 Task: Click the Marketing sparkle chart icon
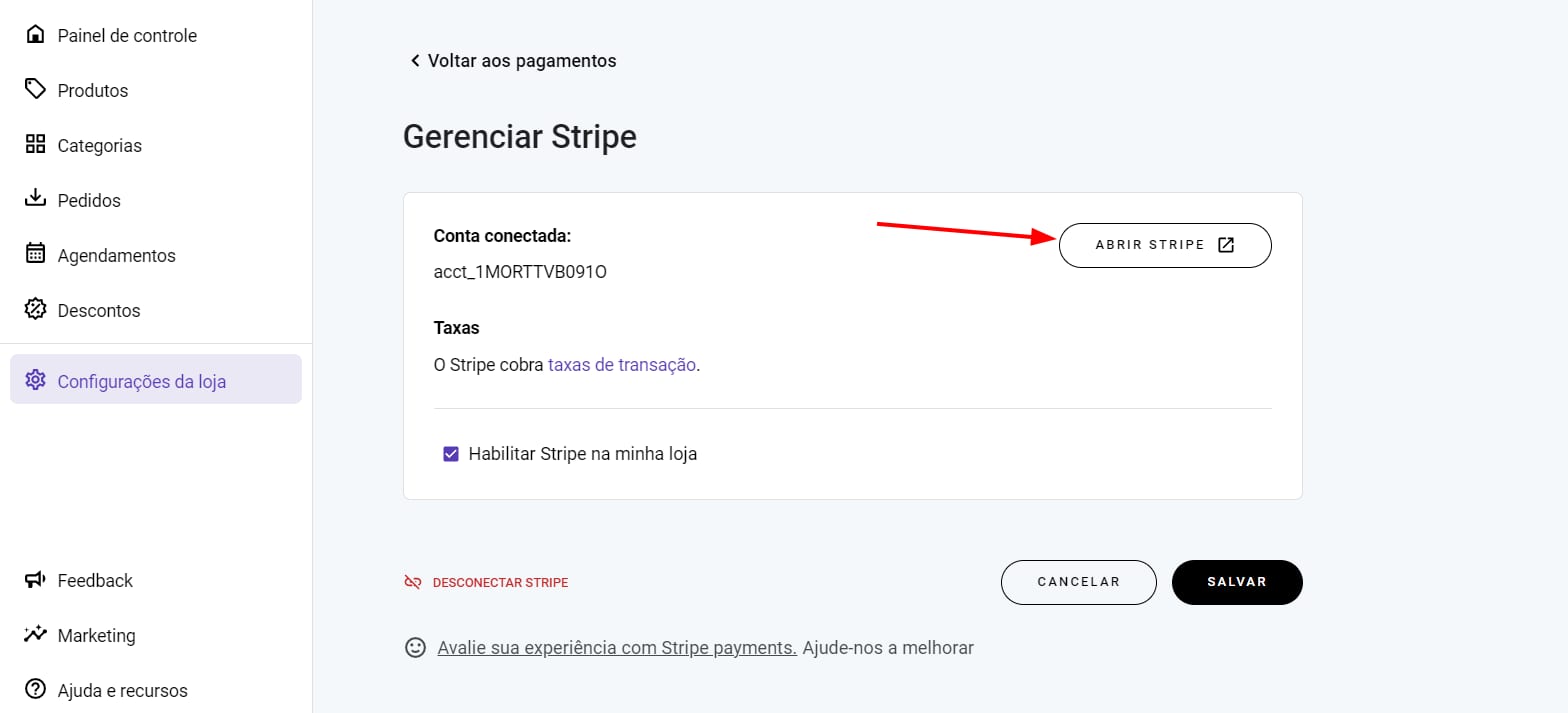[x=35, y=634]
